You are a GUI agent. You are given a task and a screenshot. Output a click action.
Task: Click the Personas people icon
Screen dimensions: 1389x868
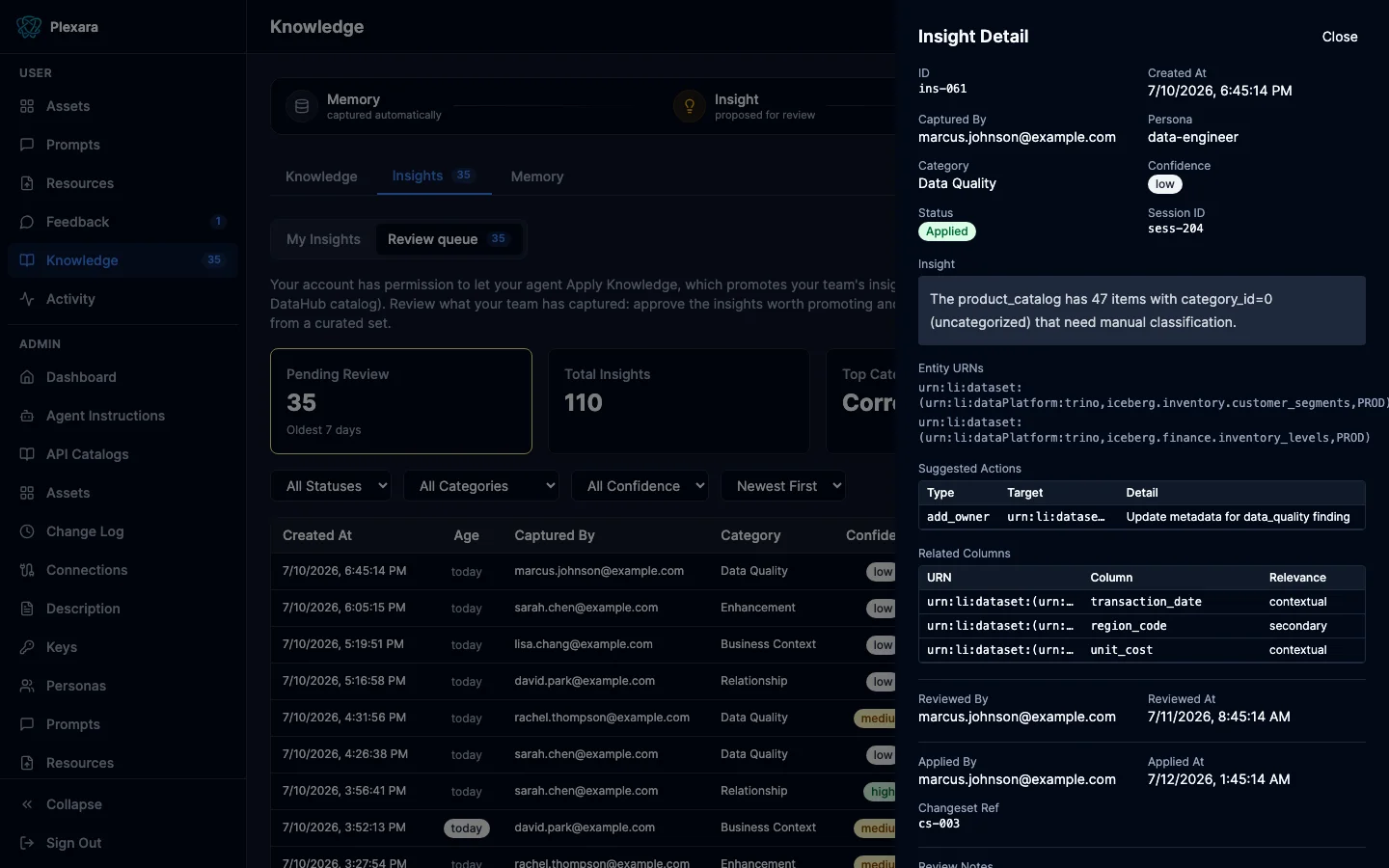click(27, 686)
